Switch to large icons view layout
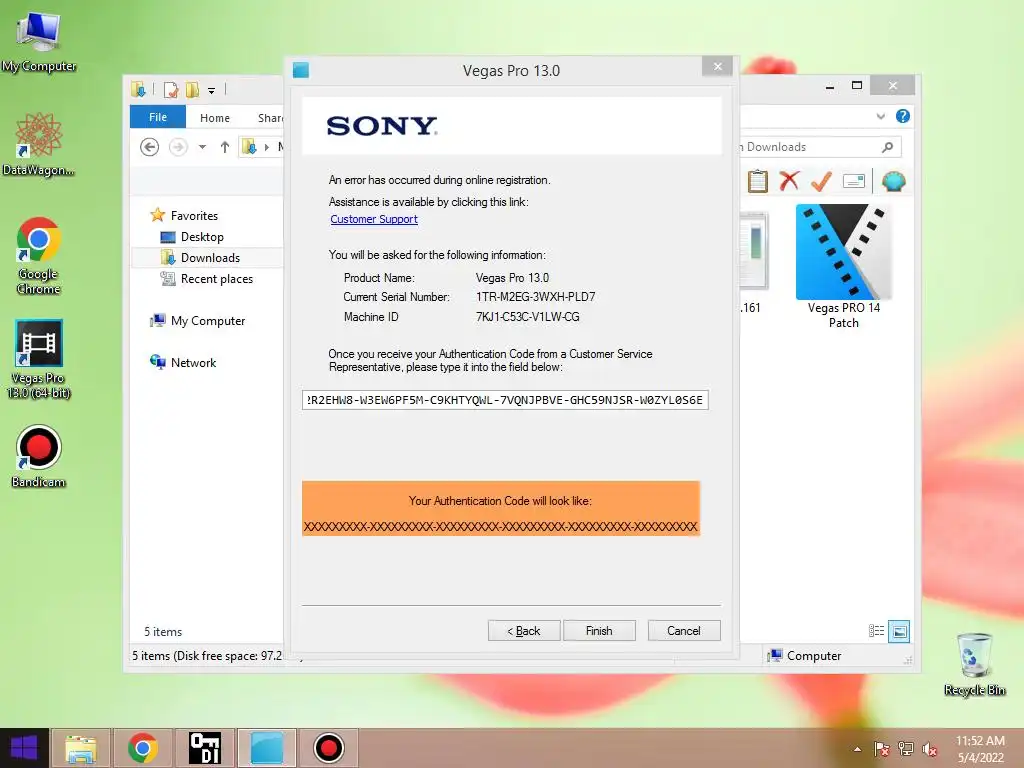 pos(899,631)
